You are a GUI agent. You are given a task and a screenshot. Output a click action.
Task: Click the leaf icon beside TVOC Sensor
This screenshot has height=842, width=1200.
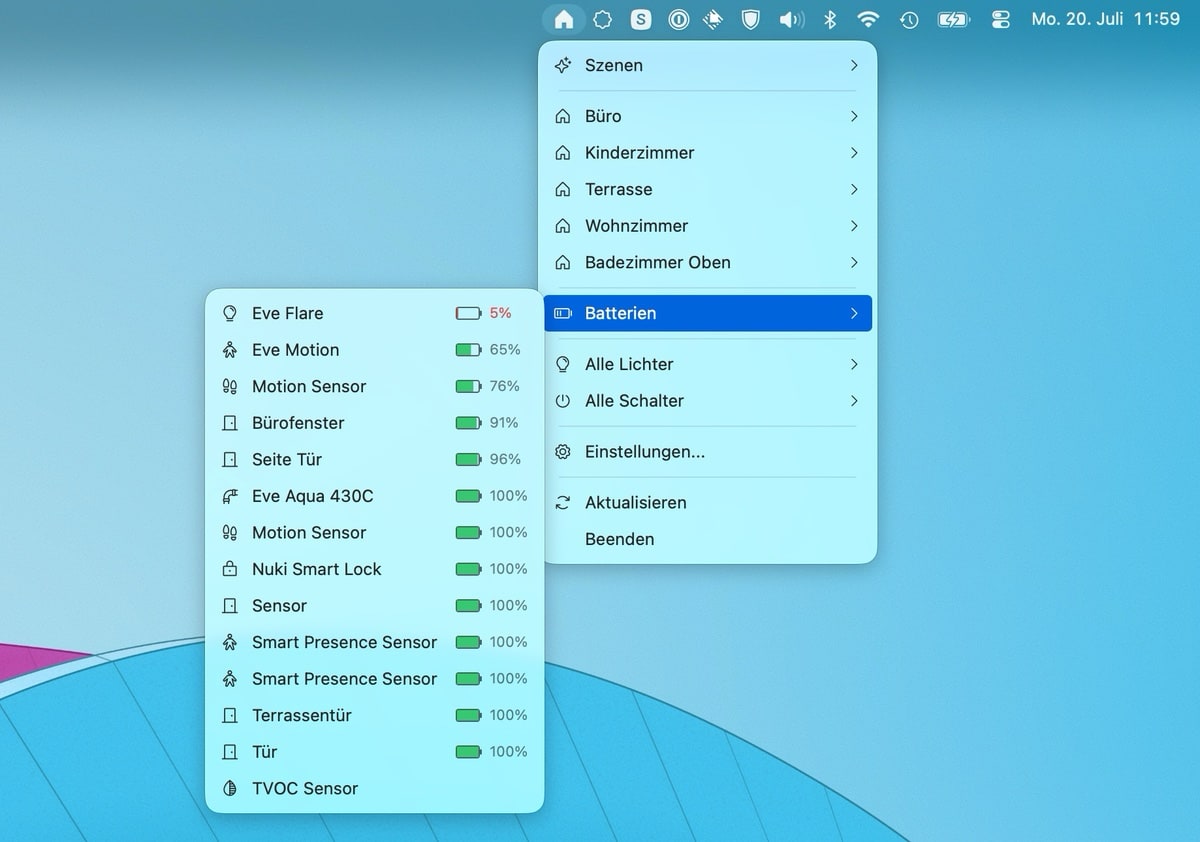coord(230,788)
